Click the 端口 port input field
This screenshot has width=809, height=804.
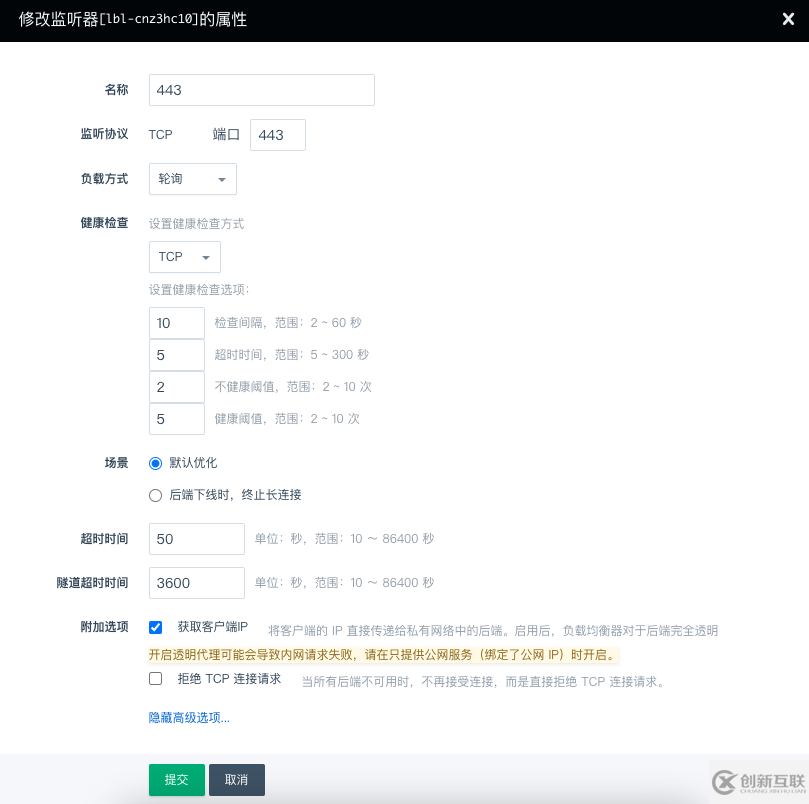click(x=278, y=135)
